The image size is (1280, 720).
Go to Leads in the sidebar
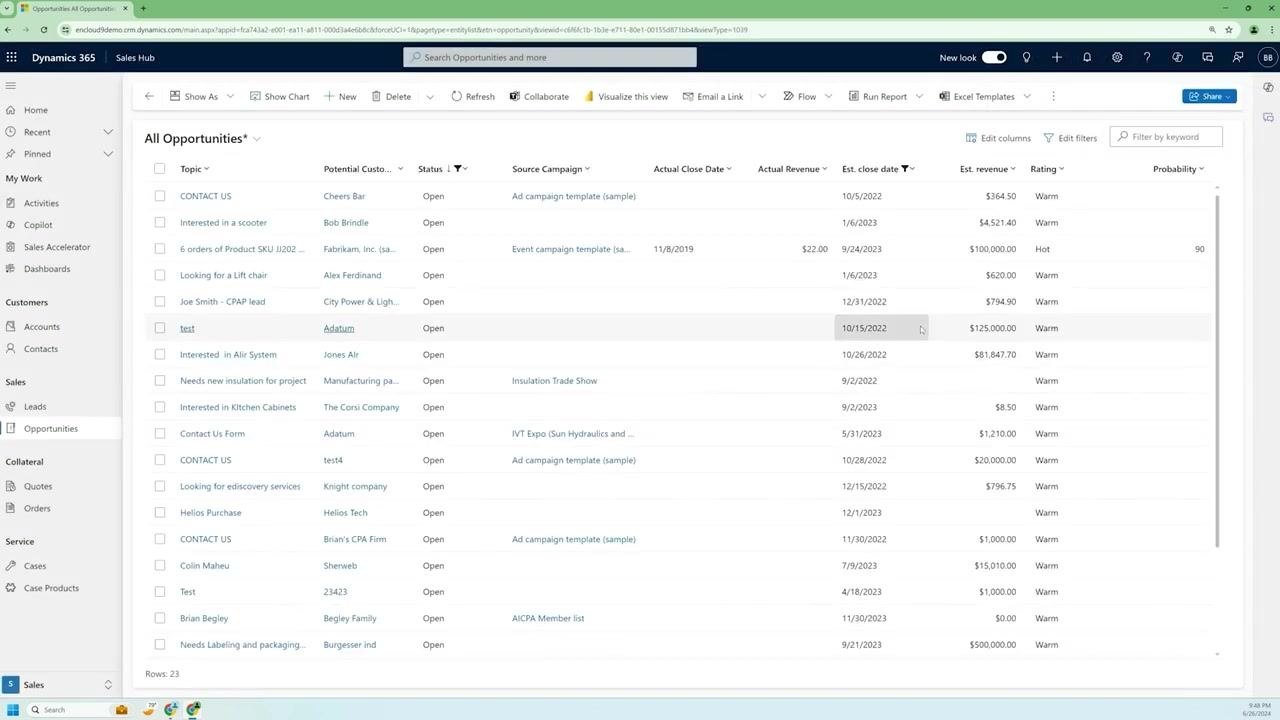click(35, 407)
